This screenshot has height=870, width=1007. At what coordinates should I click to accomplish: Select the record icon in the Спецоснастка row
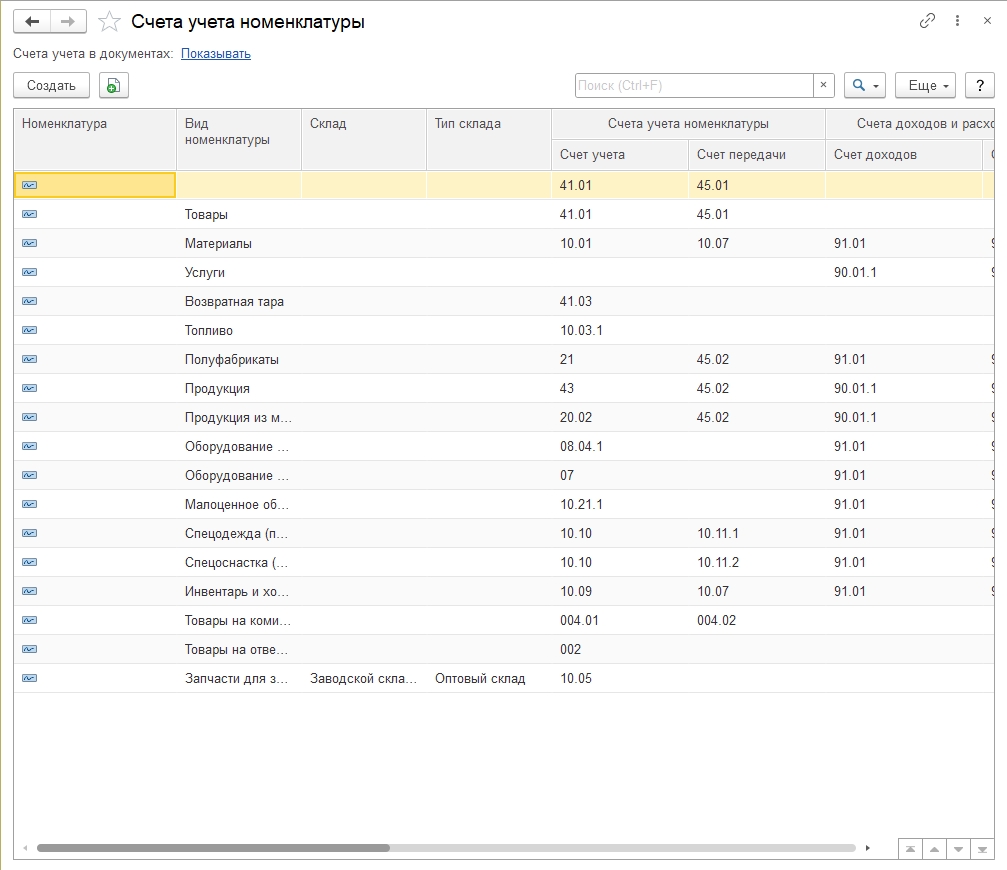[x=30, y=562]
